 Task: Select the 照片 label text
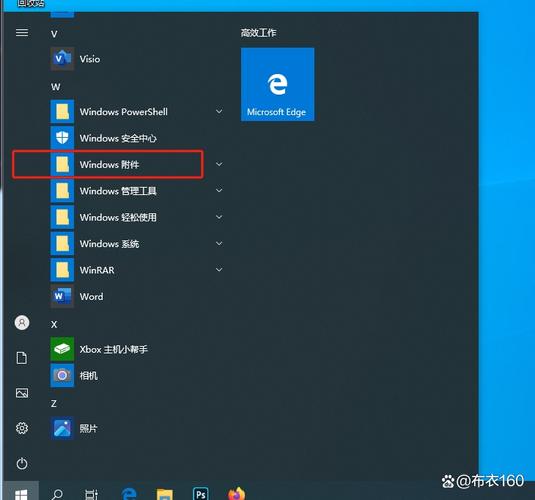[x=88, y=428]
